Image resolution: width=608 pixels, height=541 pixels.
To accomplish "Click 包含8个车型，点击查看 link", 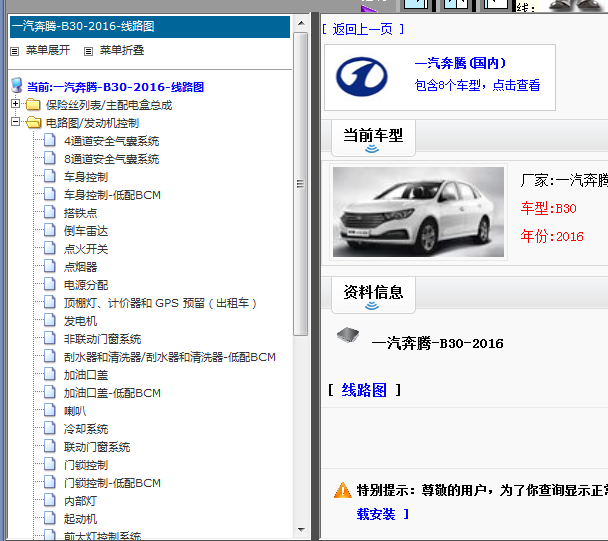I will coord(477,85).
